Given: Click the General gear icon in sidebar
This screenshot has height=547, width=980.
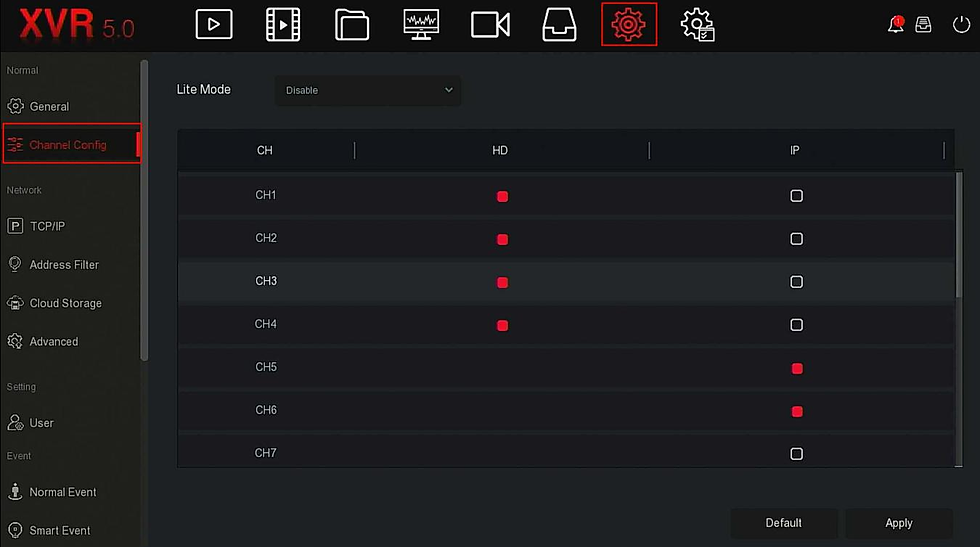Looking at the screenshot, I should click(15, 106).
